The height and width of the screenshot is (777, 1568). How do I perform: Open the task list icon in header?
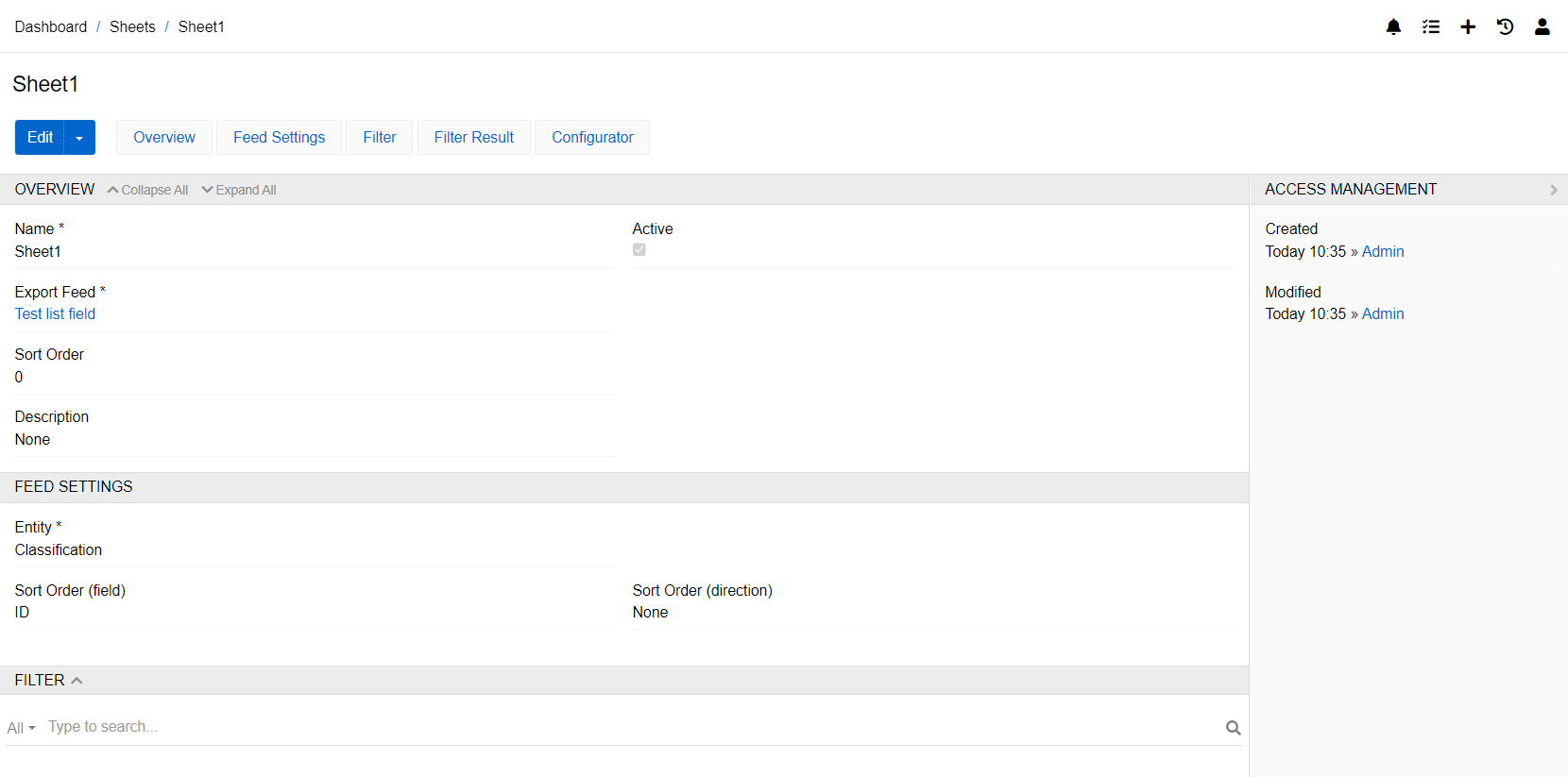pos(1431,26)
